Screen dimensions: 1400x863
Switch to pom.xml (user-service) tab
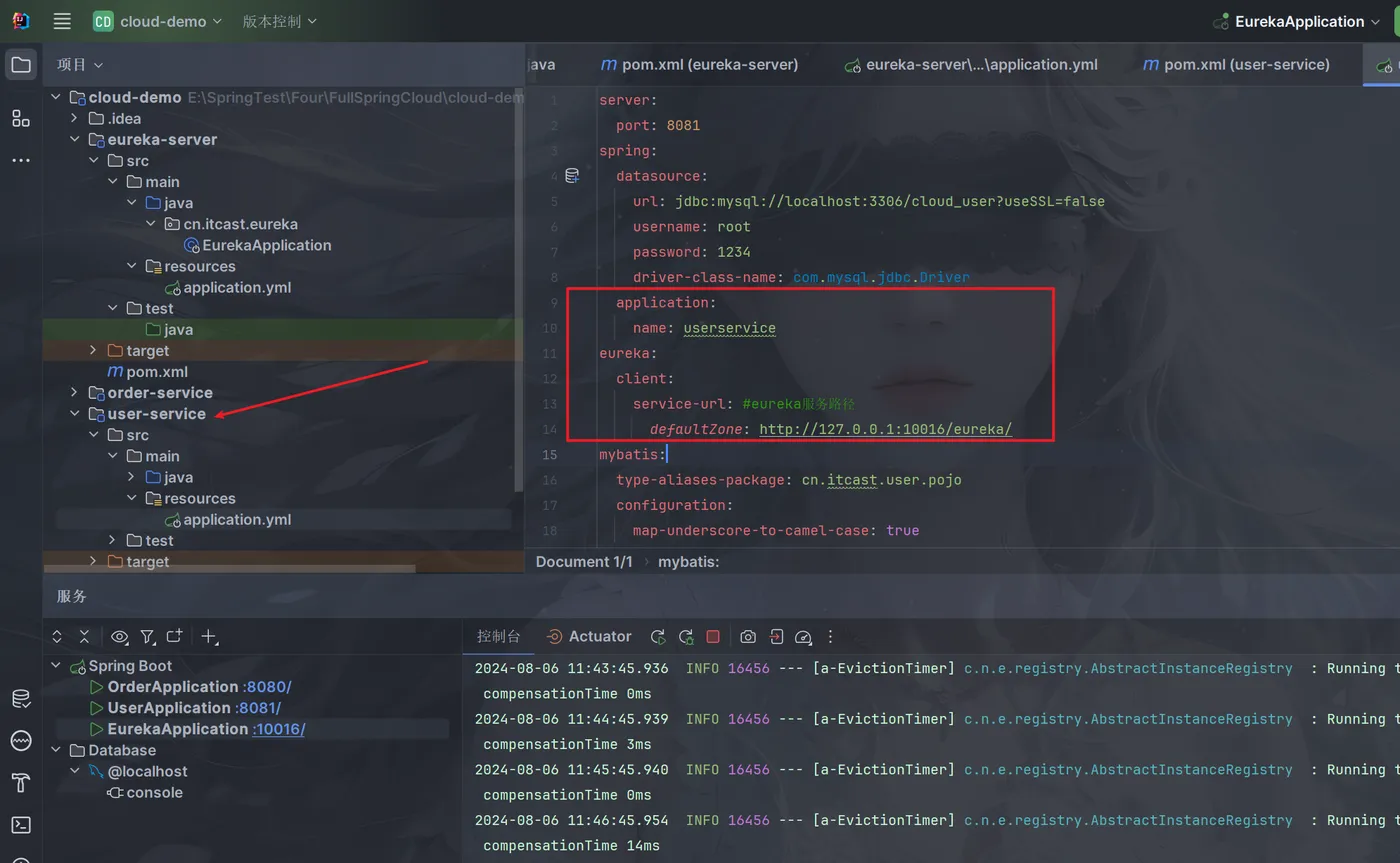click(x=1236, y=64)
